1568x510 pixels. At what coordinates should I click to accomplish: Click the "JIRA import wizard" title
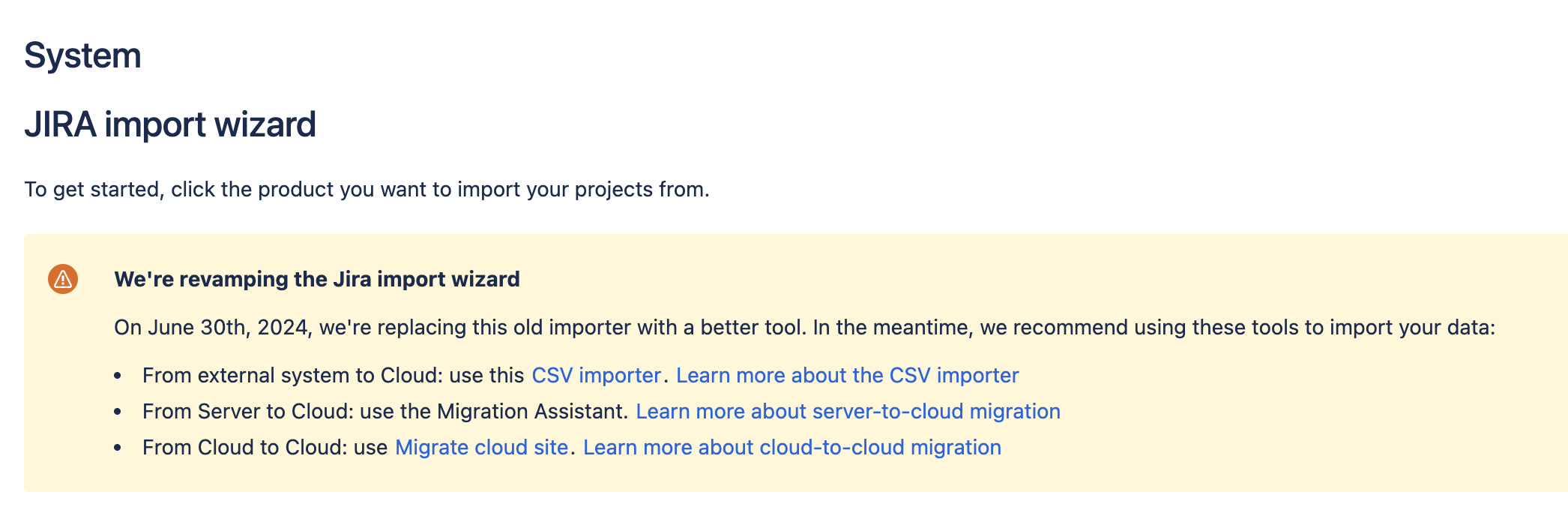171,122
